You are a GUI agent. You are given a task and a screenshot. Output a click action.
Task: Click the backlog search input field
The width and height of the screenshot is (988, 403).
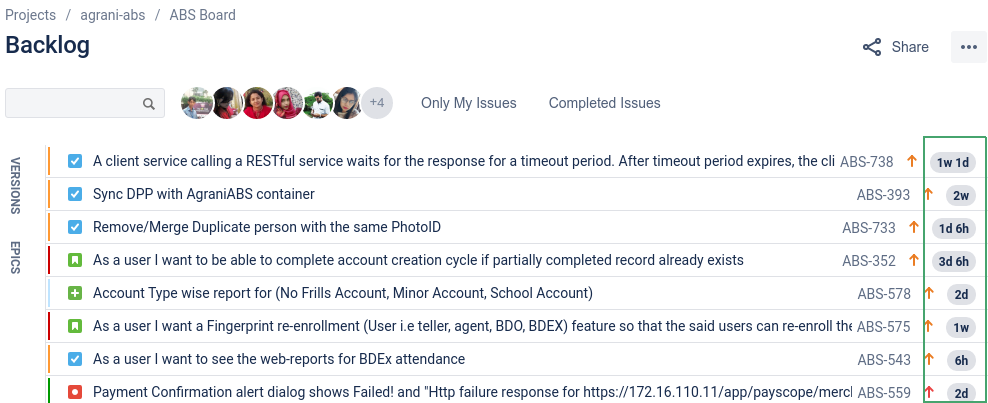coord(85,103)
